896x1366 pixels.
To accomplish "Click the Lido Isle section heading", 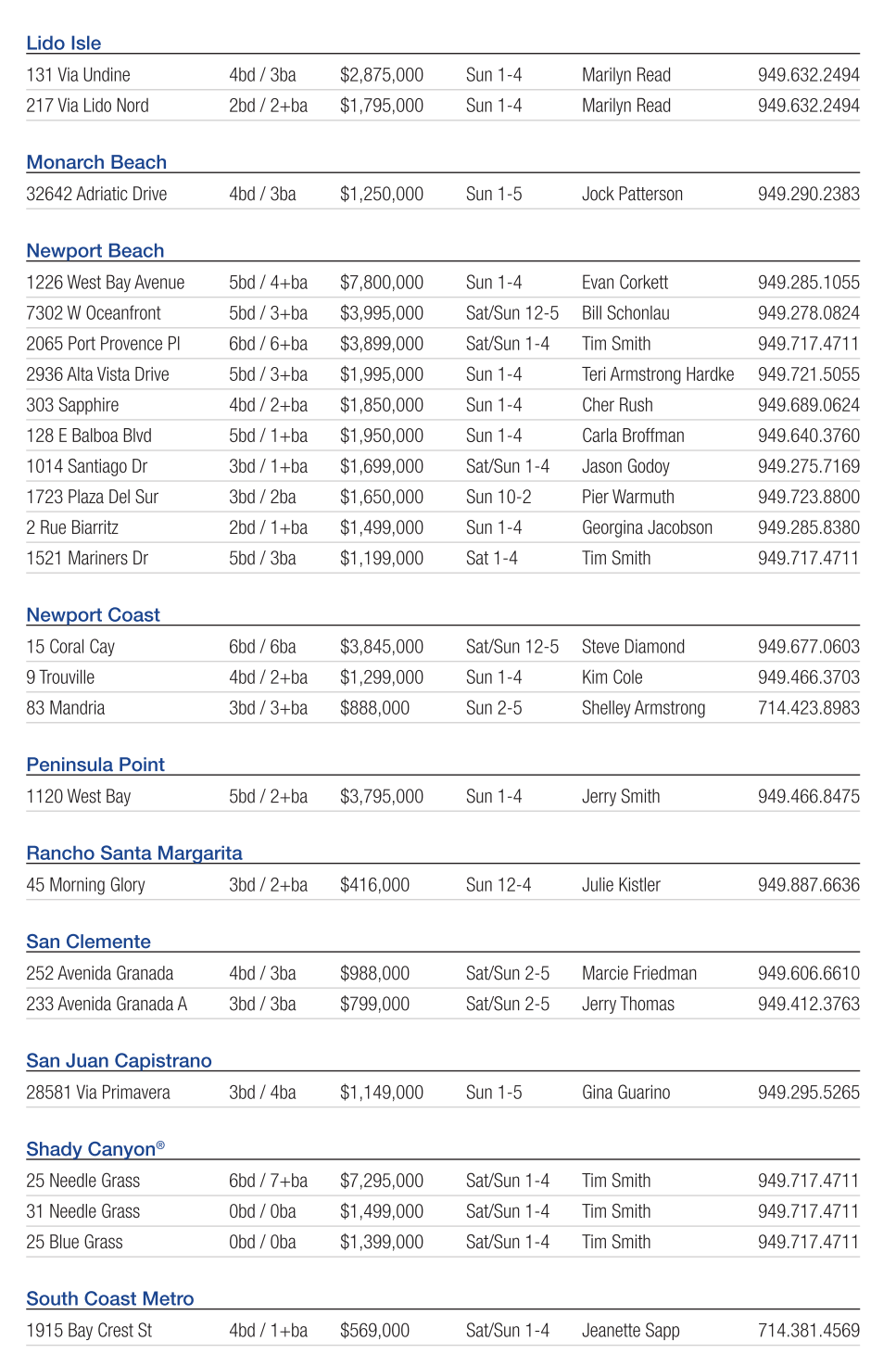I will coord(64,44).
